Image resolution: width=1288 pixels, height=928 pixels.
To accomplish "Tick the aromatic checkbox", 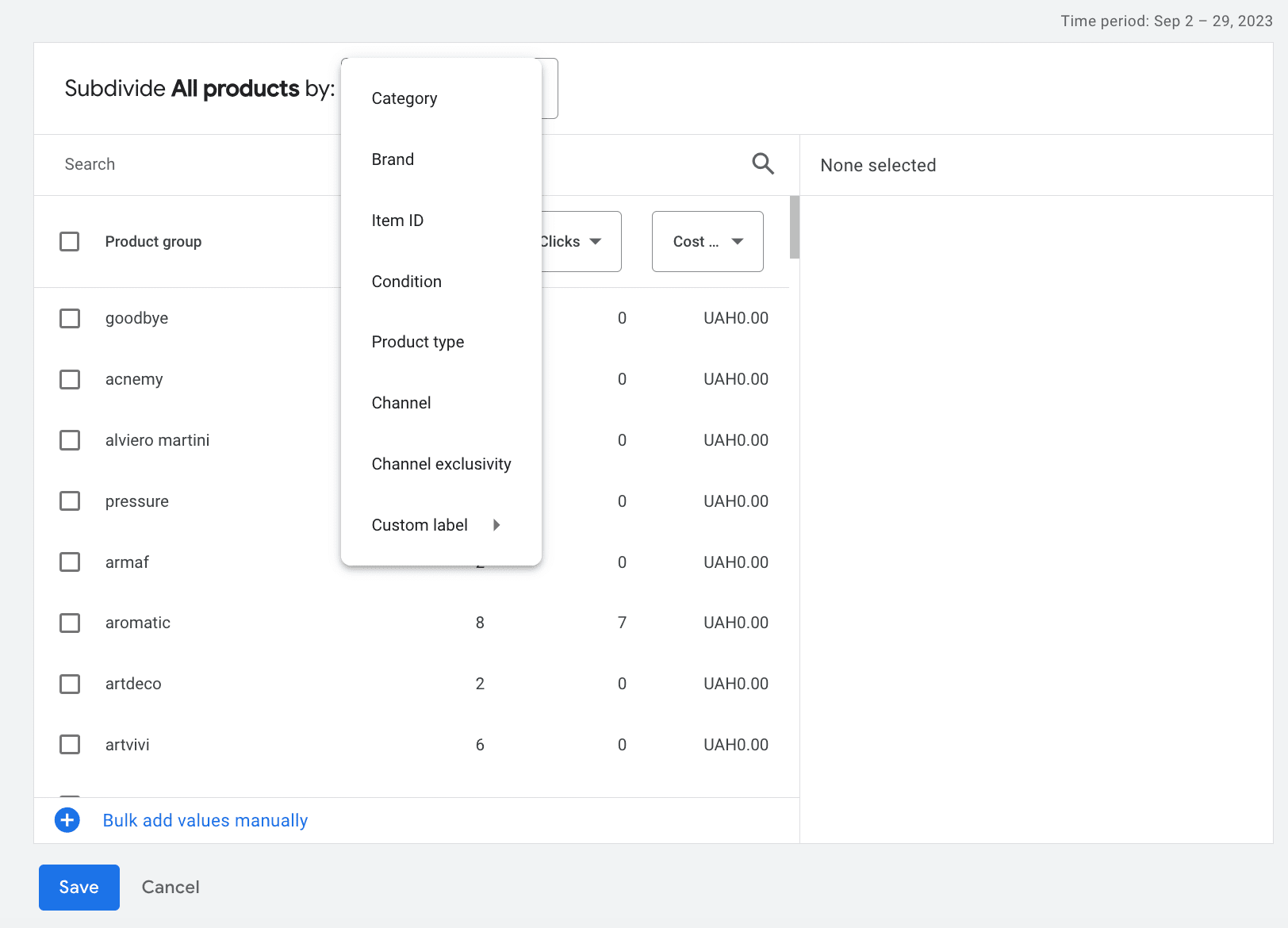I will [70, 623].
